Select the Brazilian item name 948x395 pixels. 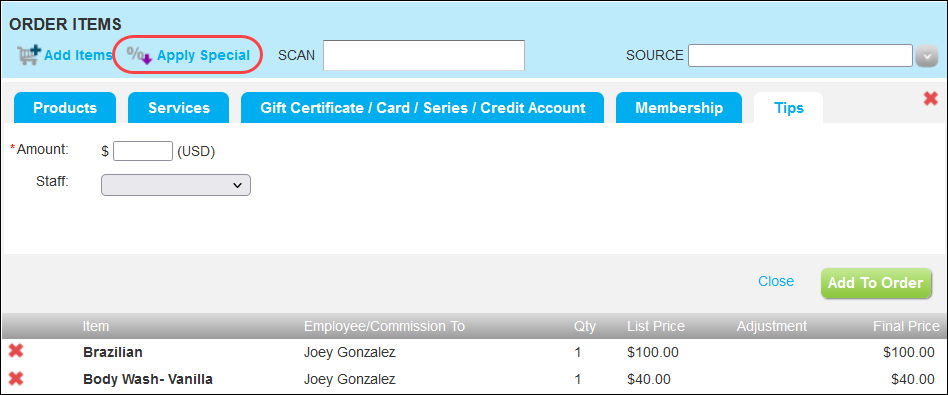point(112,352)
